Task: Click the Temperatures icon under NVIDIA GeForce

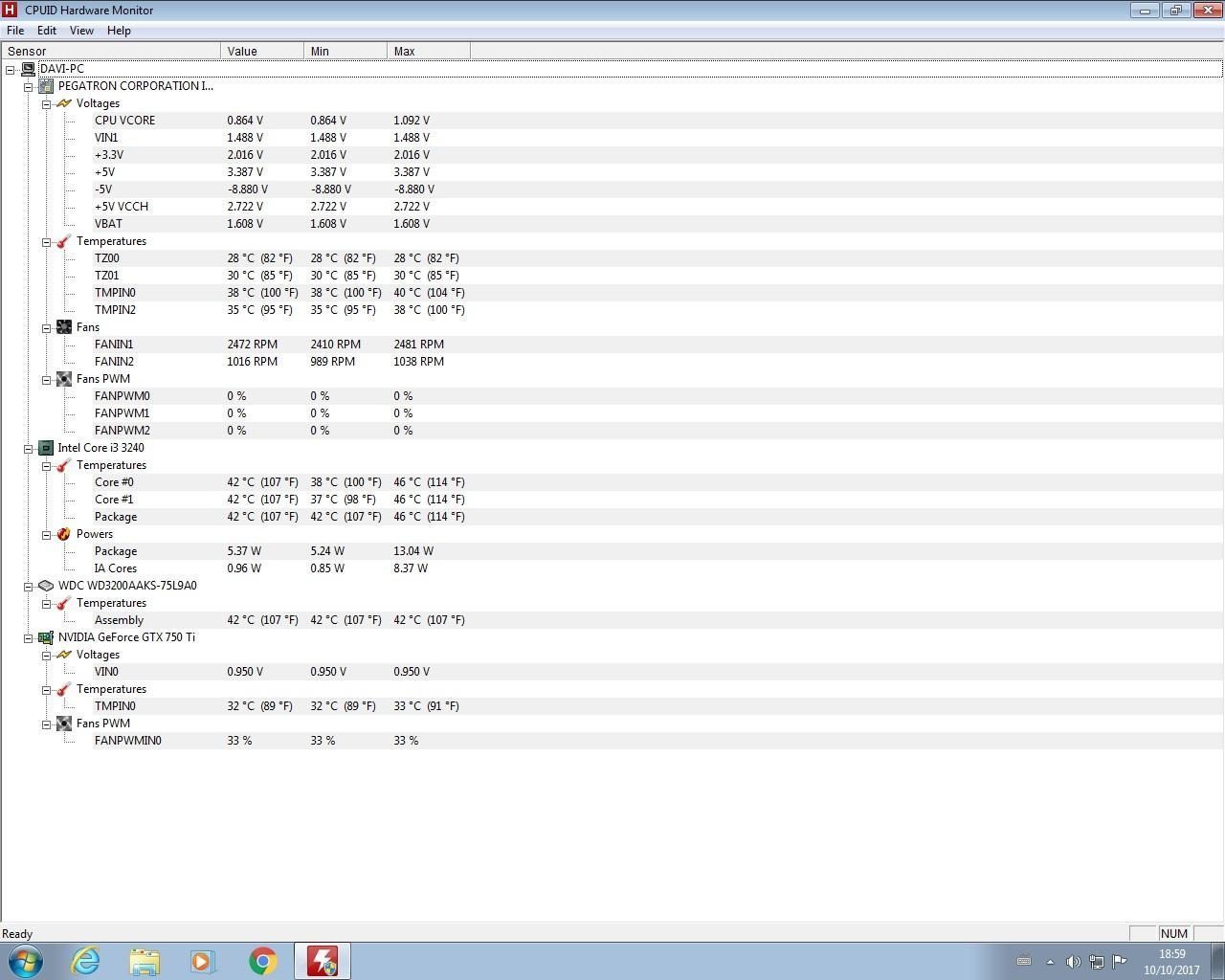Action: click(x=64, y=689)
